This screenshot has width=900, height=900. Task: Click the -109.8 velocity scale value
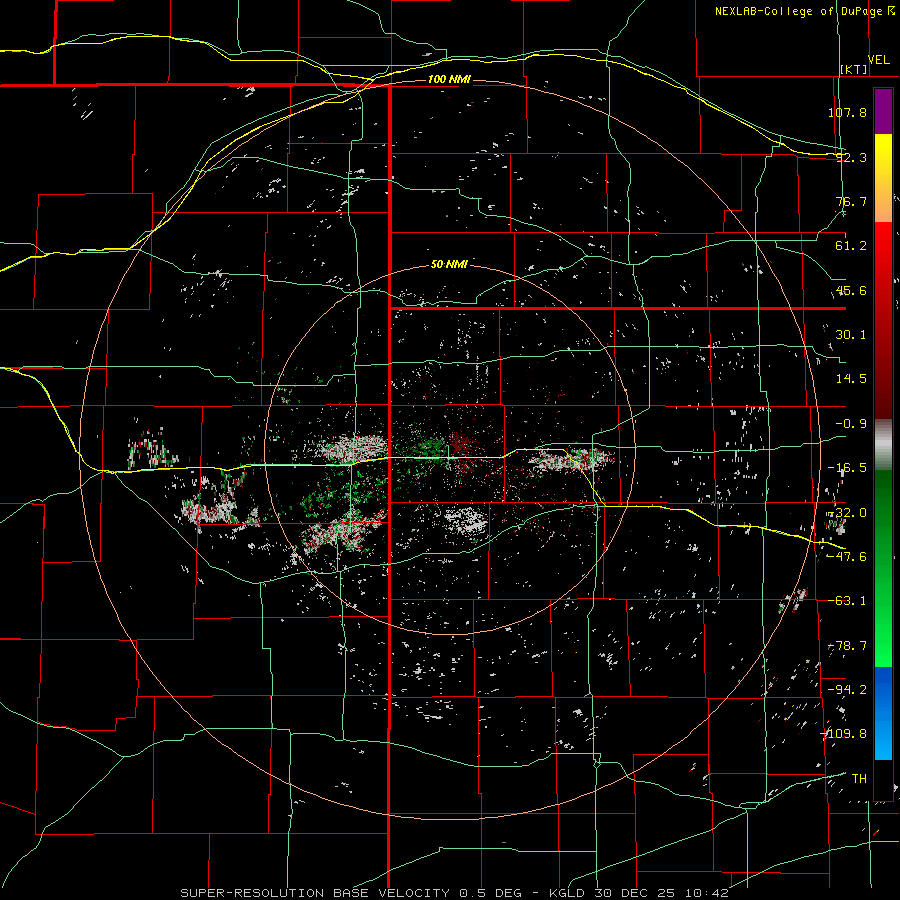click(844, 734)
